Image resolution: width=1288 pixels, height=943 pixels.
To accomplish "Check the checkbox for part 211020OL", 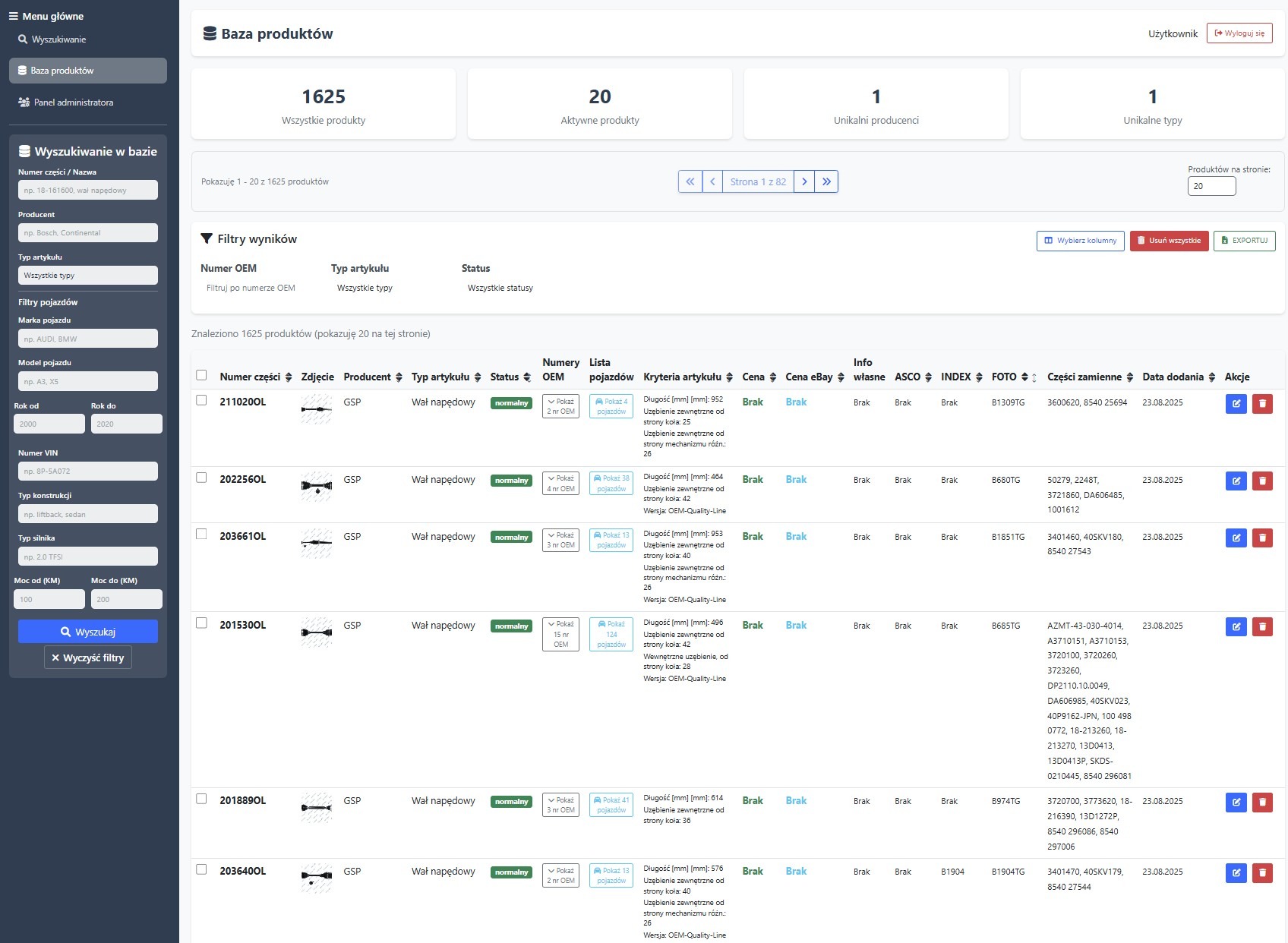I will click(201, 400).
